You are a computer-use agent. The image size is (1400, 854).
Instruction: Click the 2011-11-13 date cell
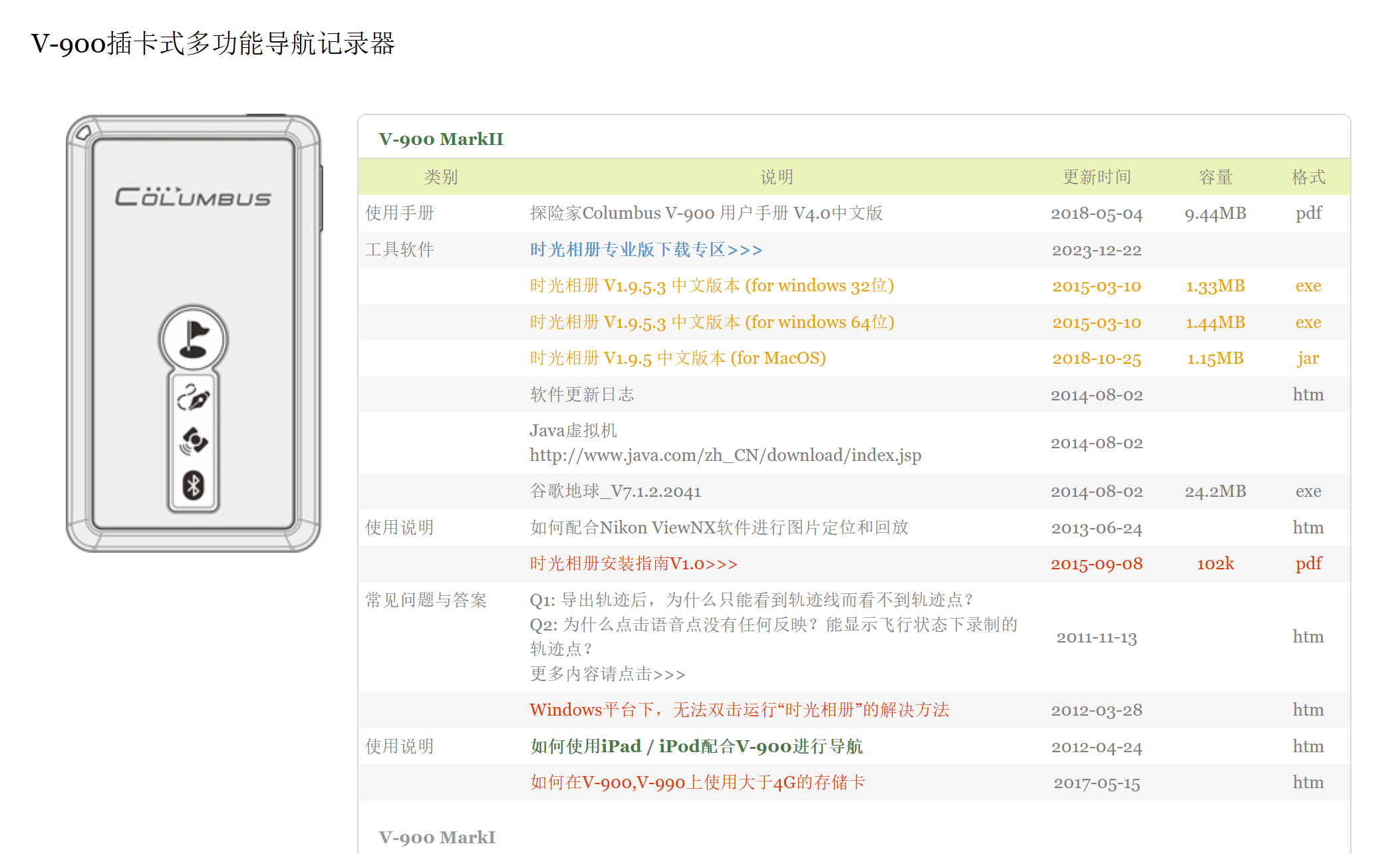coord(1097,637)
